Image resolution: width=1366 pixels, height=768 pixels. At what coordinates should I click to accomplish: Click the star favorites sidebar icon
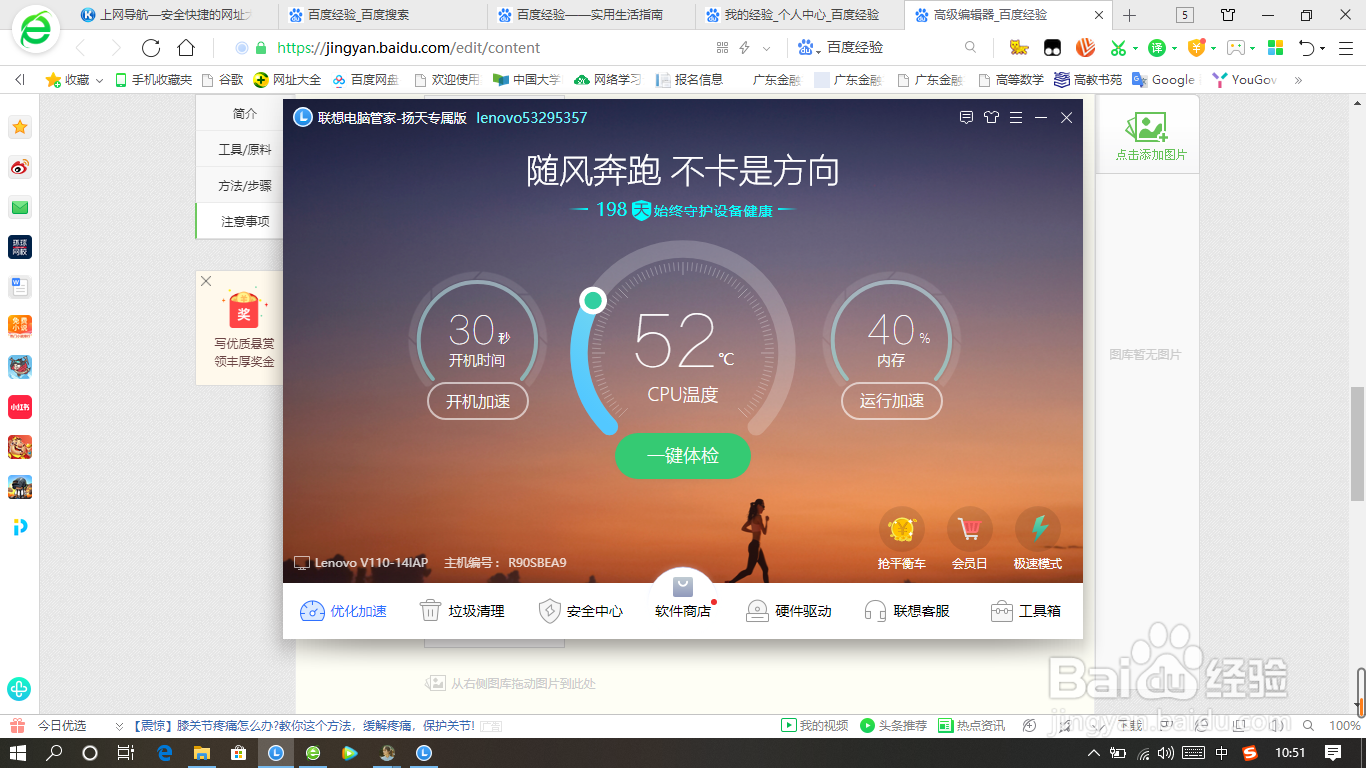pyautogui.click(x=20, y=127)
